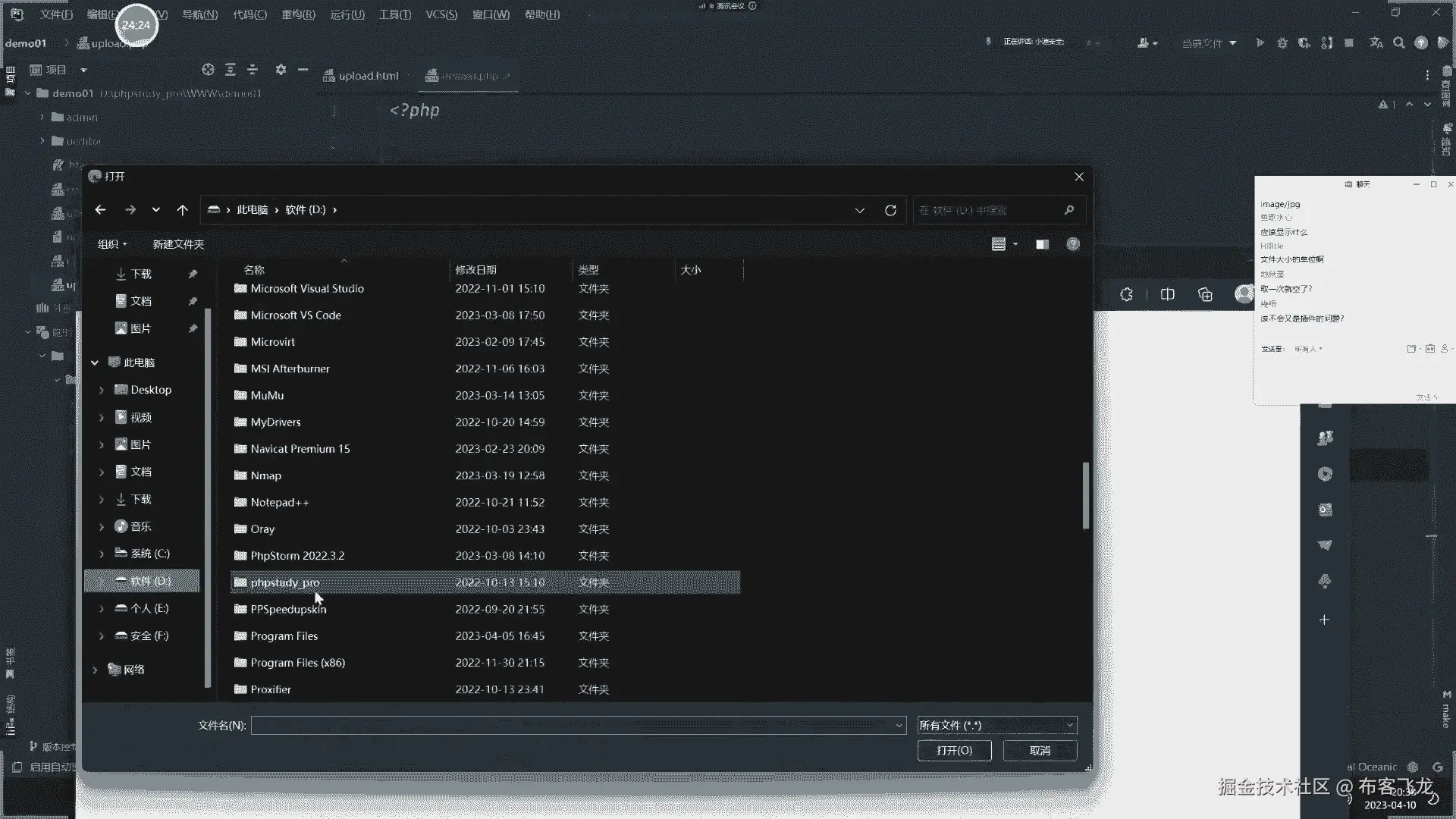Open the IDE search magnifier icon
Screen dimensions: 1456x819
tap(1398, 43)
